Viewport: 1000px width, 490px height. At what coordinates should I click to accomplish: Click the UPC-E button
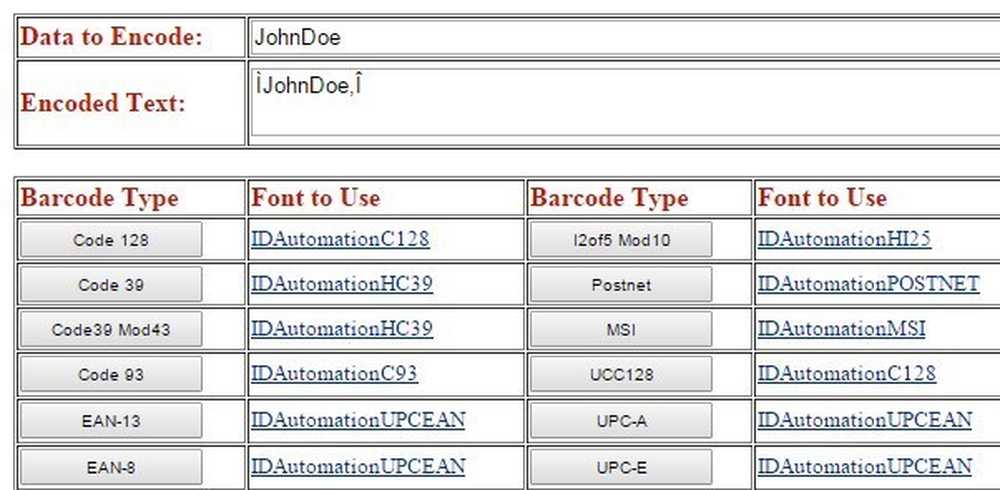coord(621,468)
